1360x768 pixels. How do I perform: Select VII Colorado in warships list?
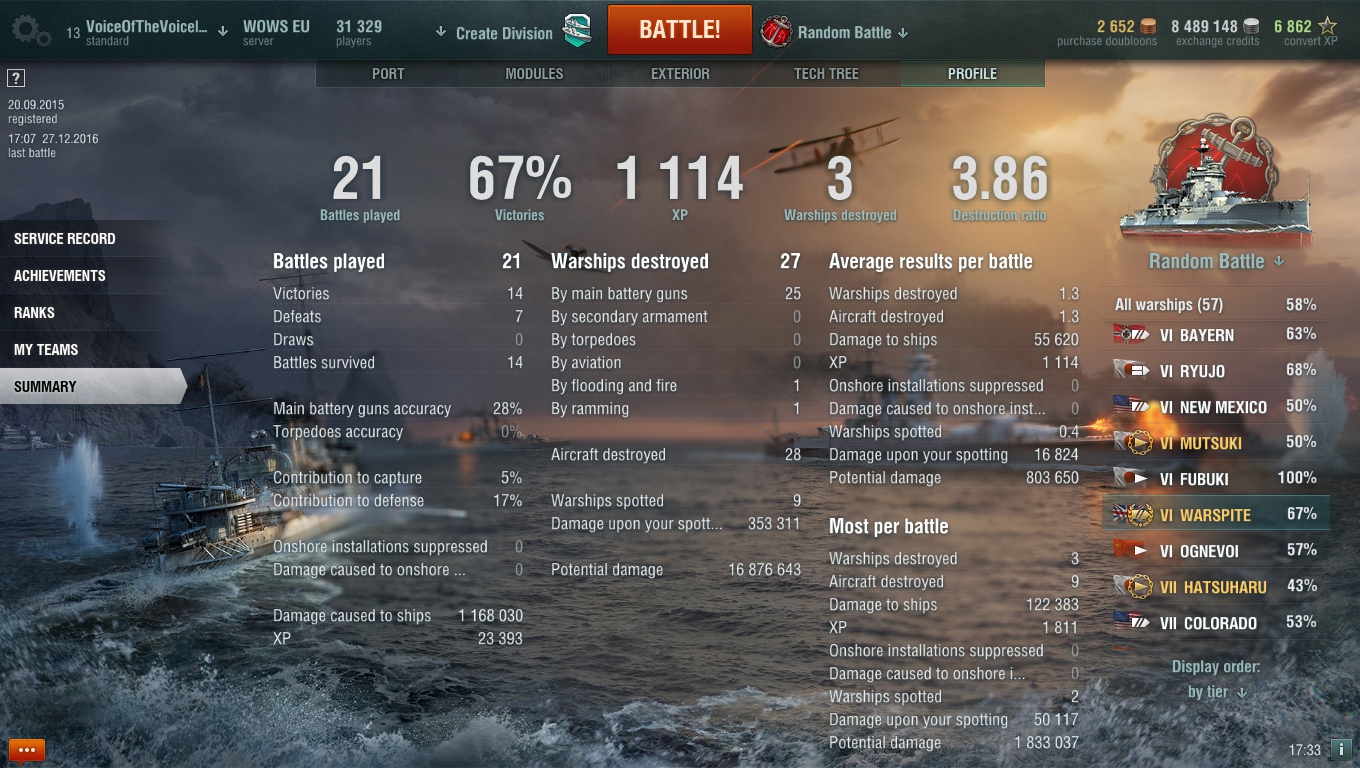click(1216, 623)
